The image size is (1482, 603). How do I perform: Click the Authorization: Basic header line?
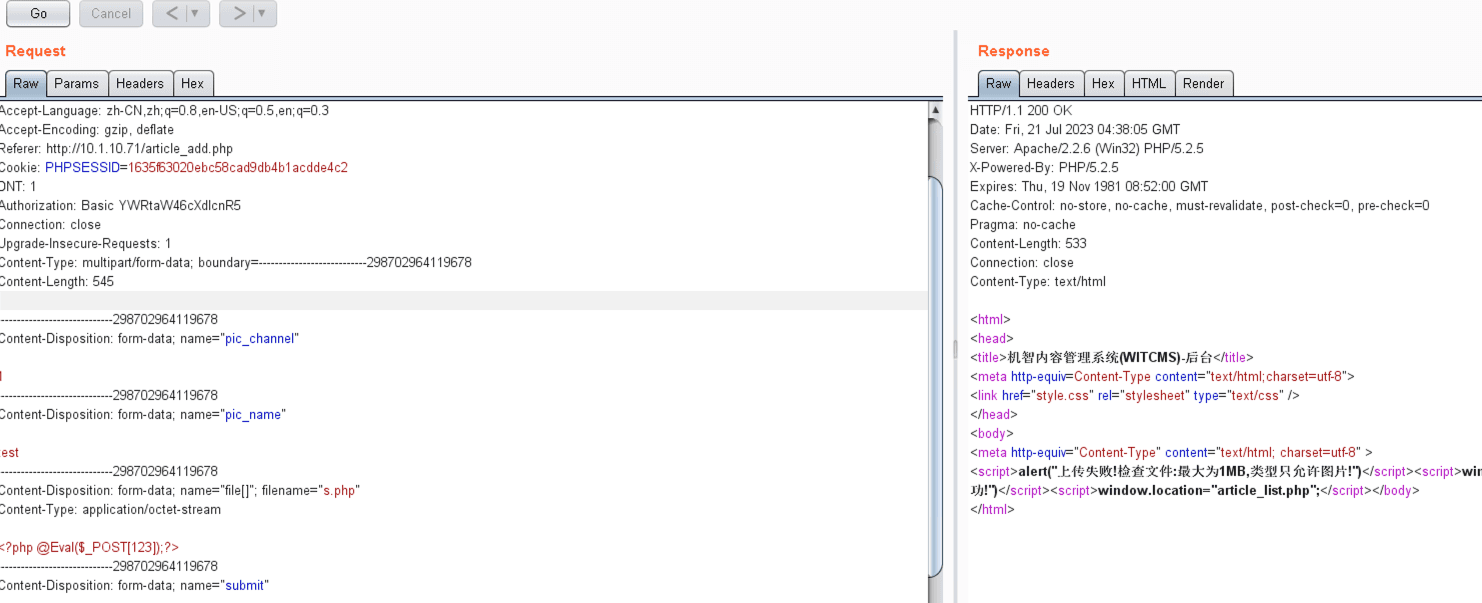tap(120, 206)
